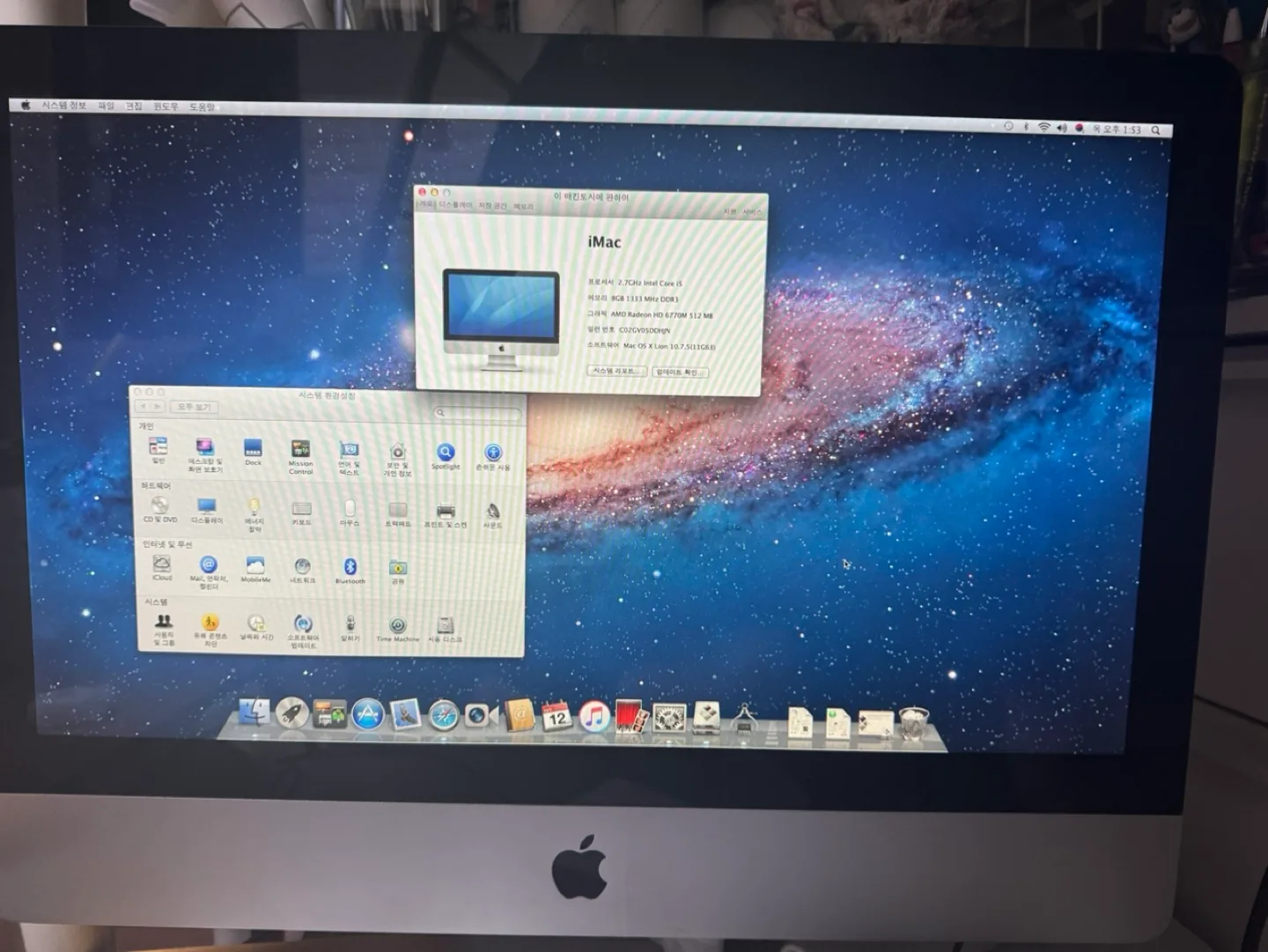Open Software Update preferences pane
This screenshot has width=1268, height=952.
303,632
